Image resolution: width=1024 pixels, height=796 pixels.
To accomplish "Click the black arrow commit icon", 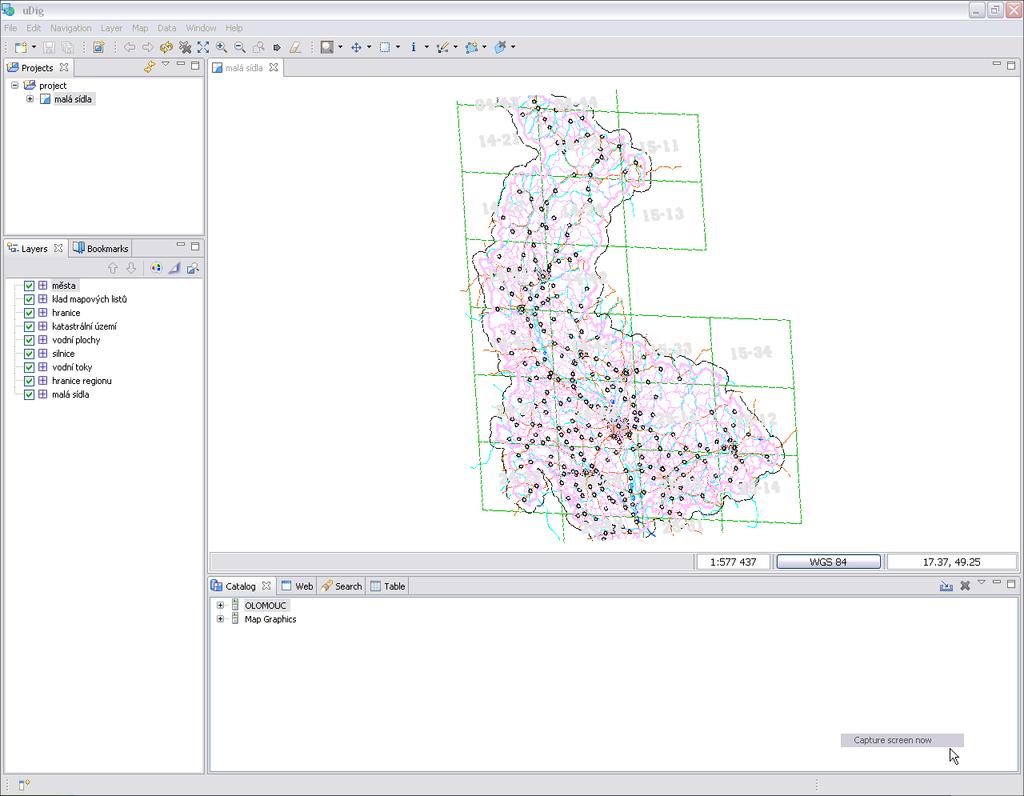I will coord(277,47).
